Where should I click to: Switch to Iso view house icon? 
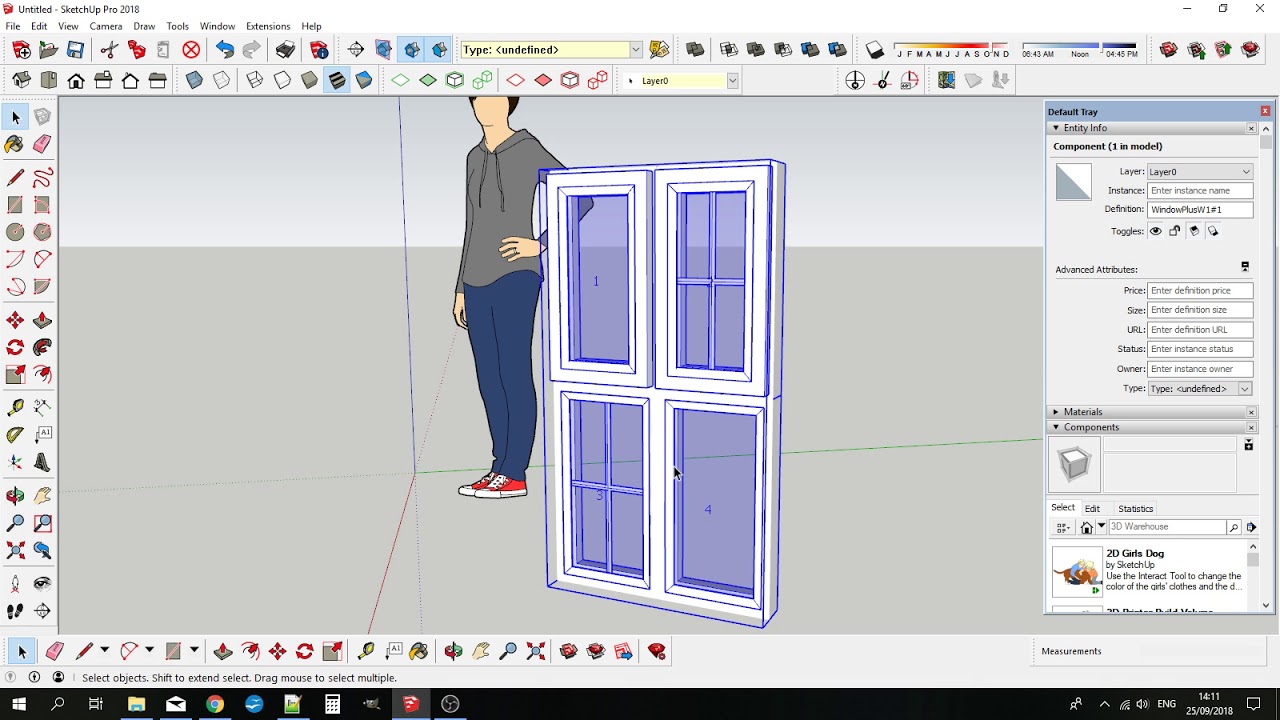(x=21, y=80)
